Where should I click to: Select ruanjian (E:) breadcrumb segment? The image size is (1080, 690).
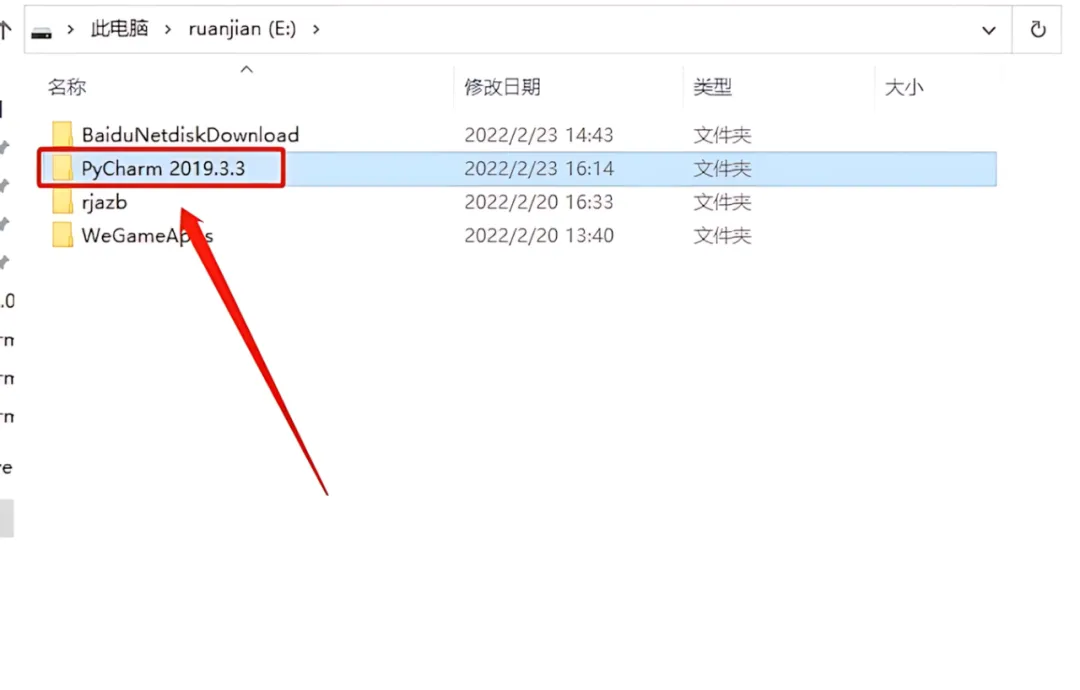(x=242, y=29)
